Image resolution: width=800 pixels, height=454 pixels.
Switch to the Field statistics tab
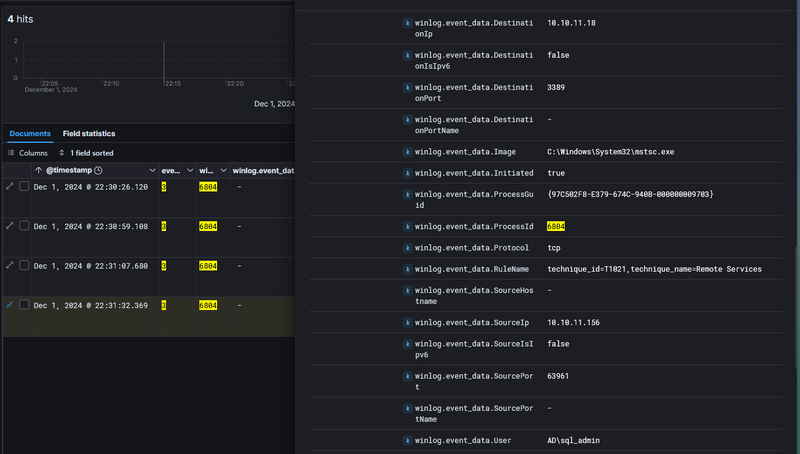click(88, 133)
